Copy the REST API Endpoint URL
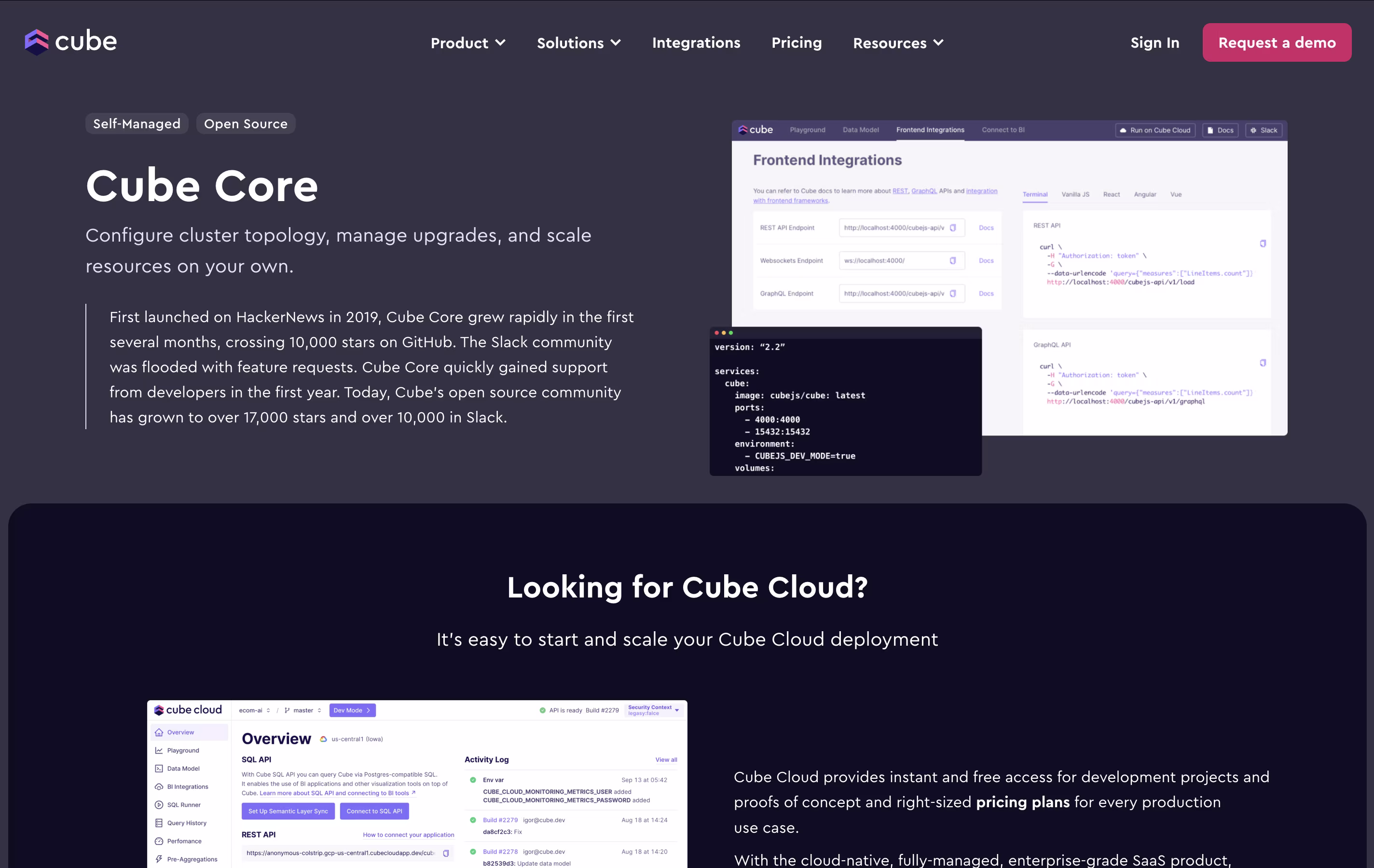This screenshot has width=1374, height=868. point(952,228)
